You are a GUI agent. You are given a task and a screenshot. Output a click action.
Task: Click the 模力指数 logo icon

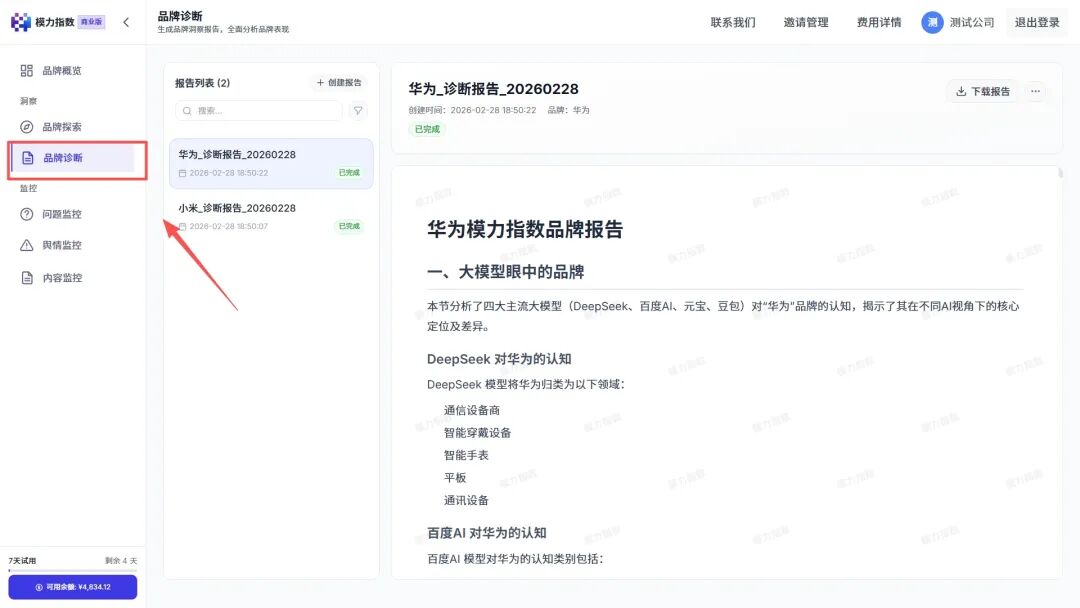(x=21, y=22)
